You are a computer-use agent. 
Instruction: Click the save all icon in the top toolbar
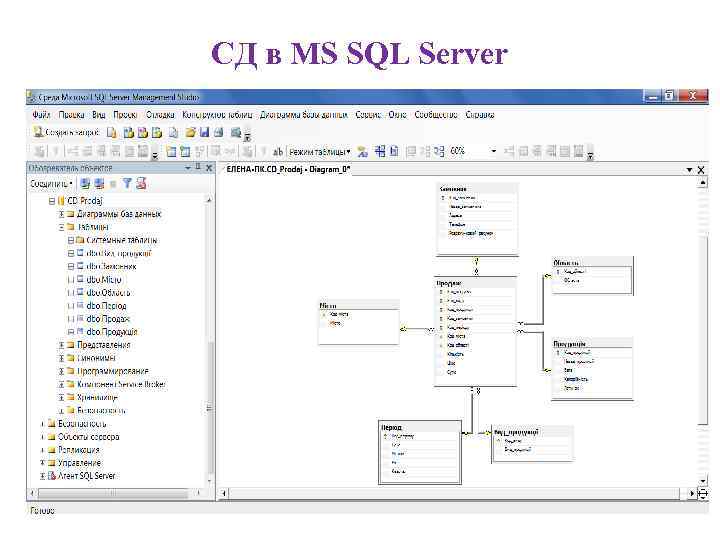point(219,133)
